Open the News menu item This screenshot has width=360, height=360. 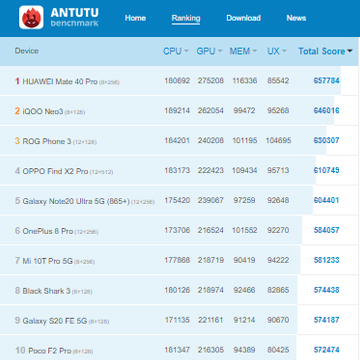tap(296, 18)
